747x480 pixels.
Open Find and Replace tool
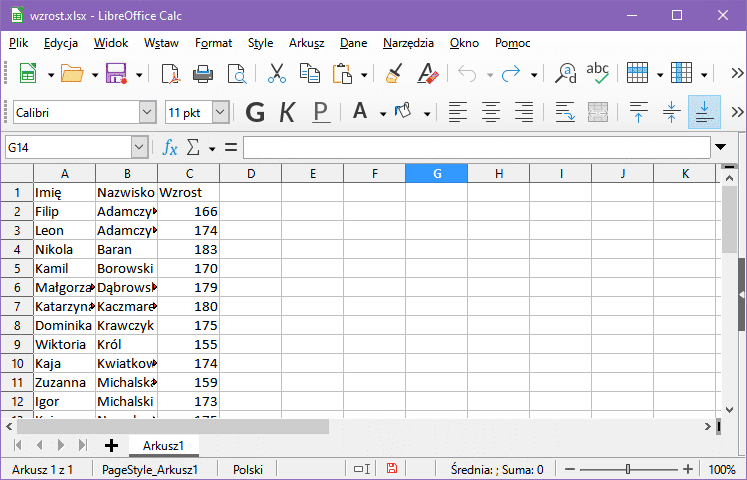pos(566,74)
